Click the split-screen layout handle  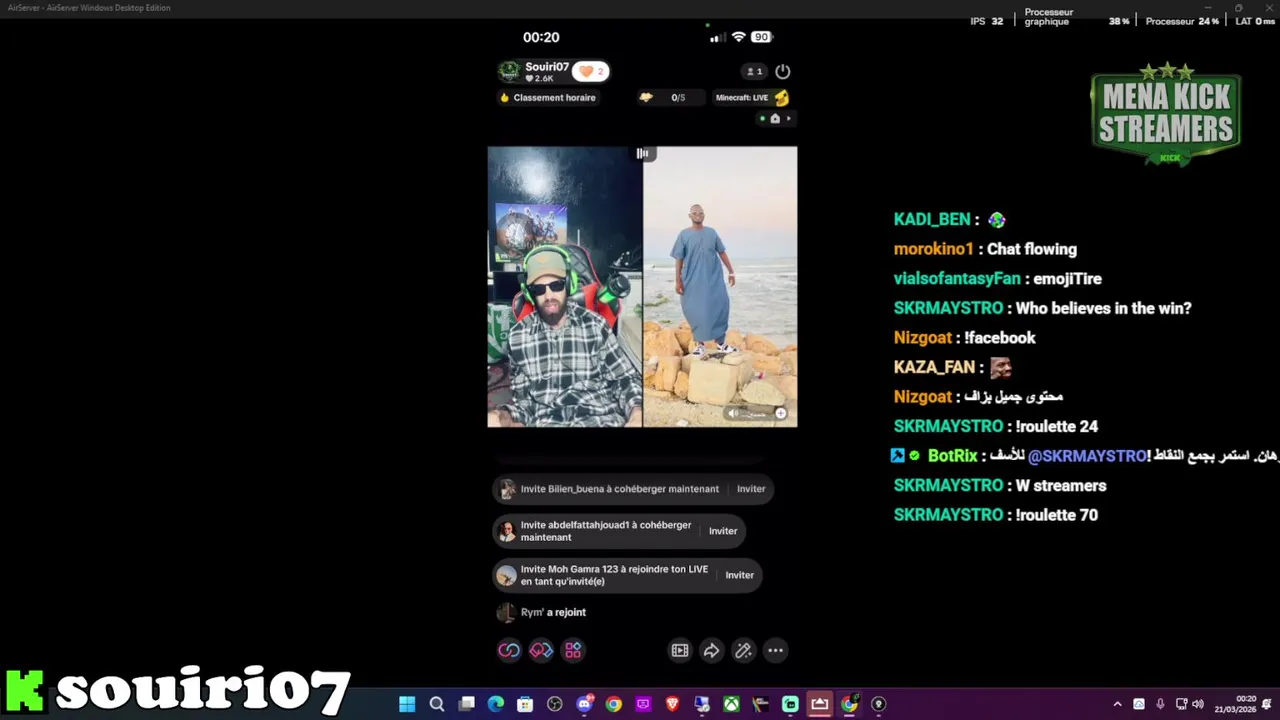coord(642,153)
